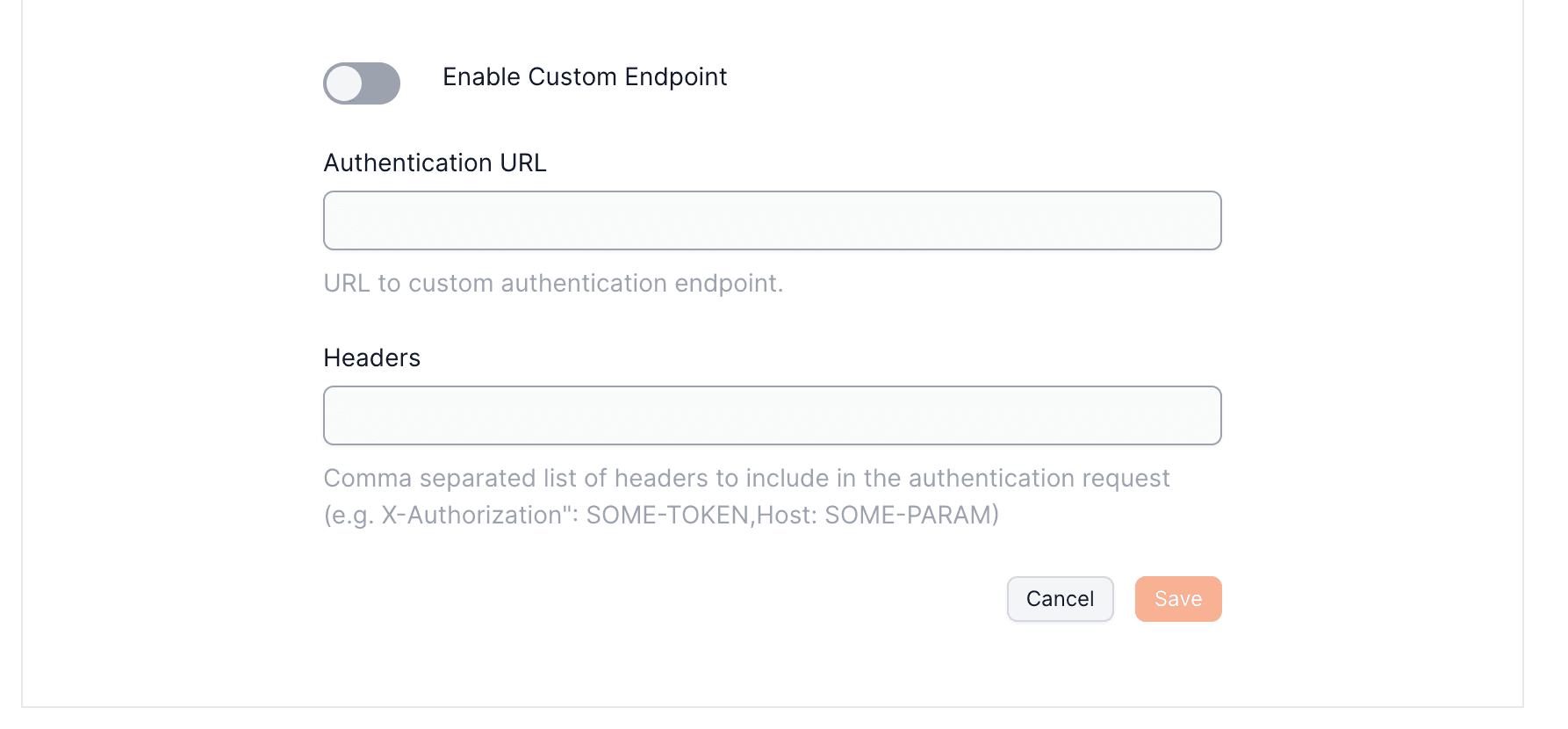Click the Enable Custom Endpoint label text
1568x729 pixels.
click(583, 77)
